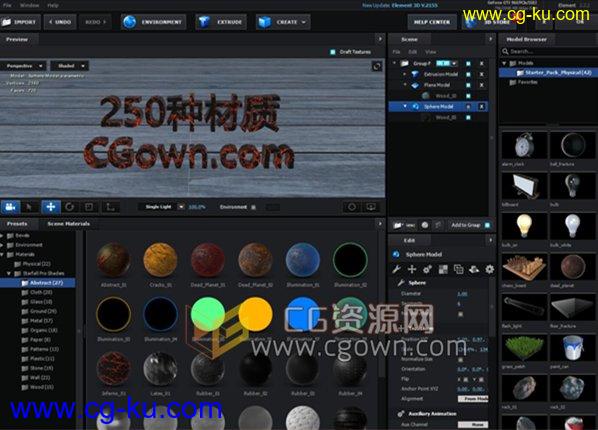Open the replicator copies tab in Edit panel
The image size is (598, 430).
pyautogui.click(x=458, y=269)
